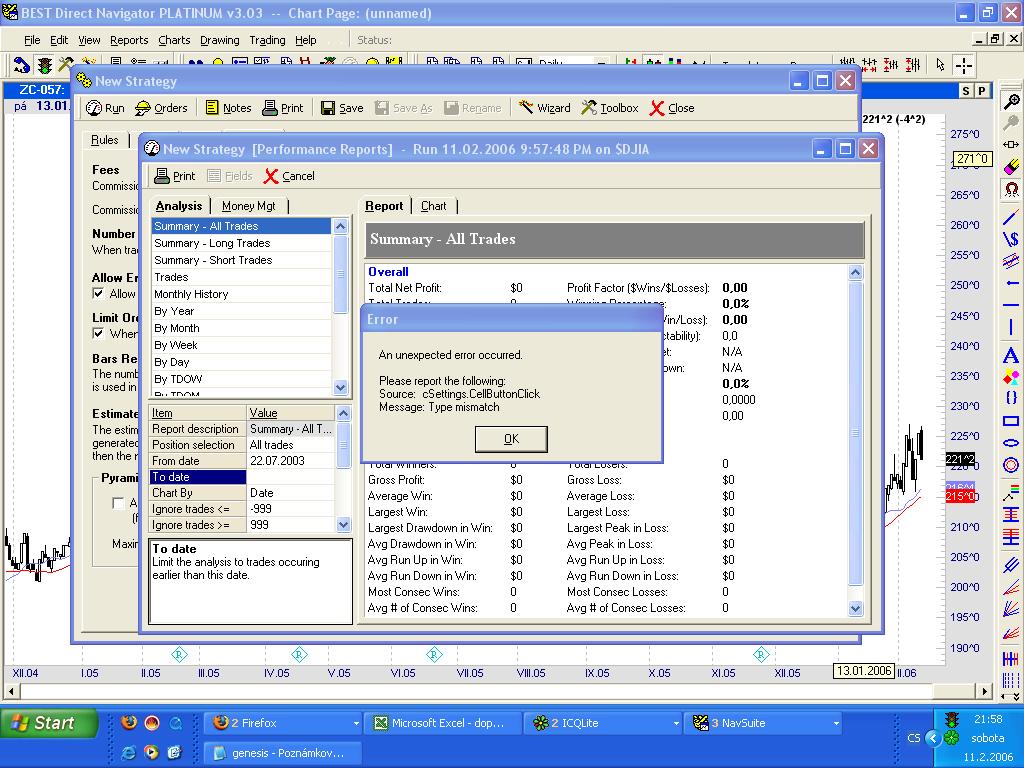
Task: Select the To date value field
Action: click(290, 477)
